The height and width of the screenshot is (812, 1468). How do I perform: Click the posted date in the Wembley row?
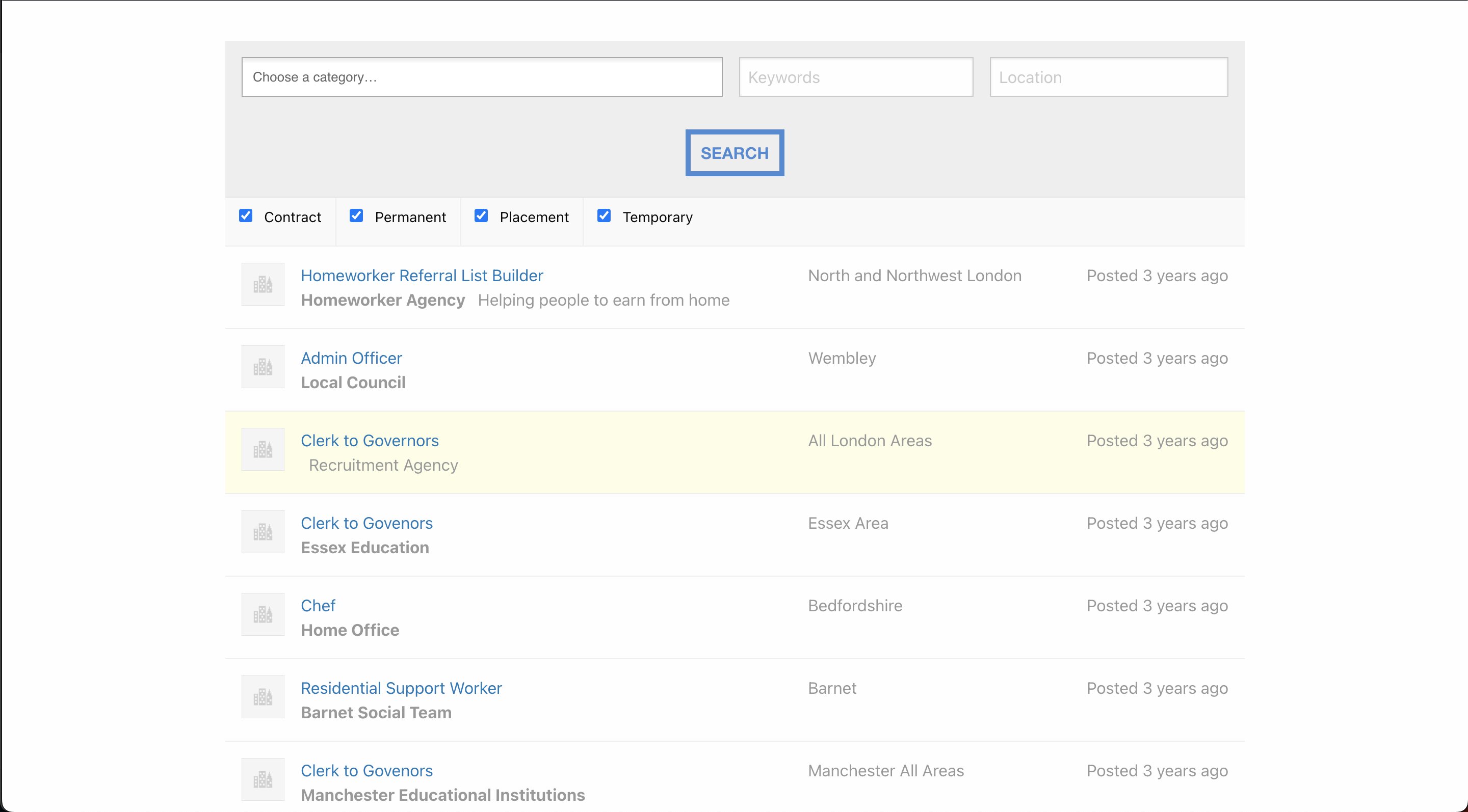1157,358
